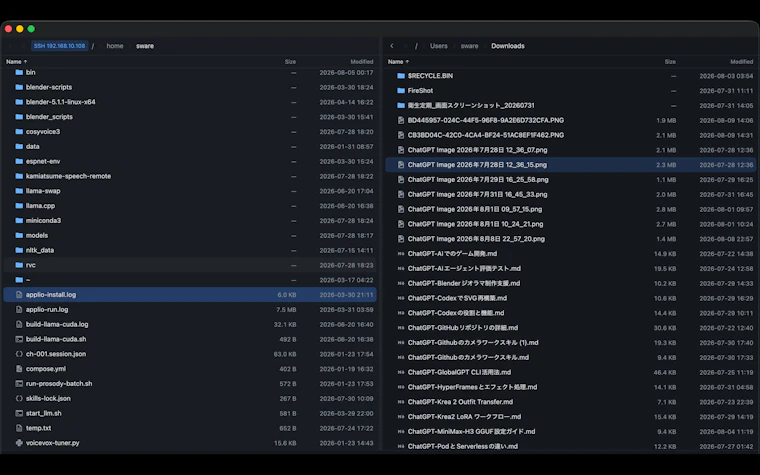Navigate to the home breadcrumb
This screenshot has width=760, height=475.
point(115,46)
